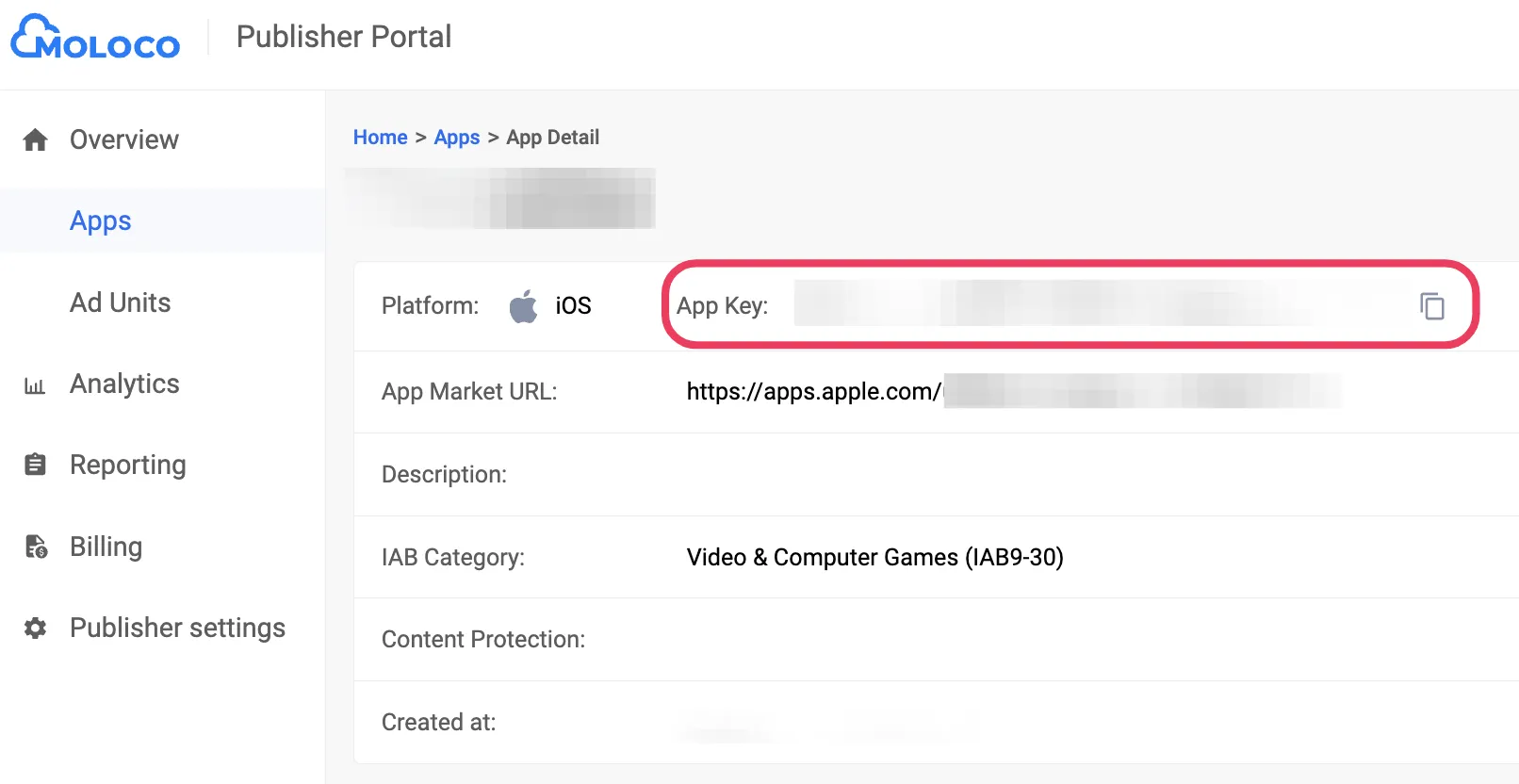Click the Description label
1519x784 pixels.
point(444,474)
